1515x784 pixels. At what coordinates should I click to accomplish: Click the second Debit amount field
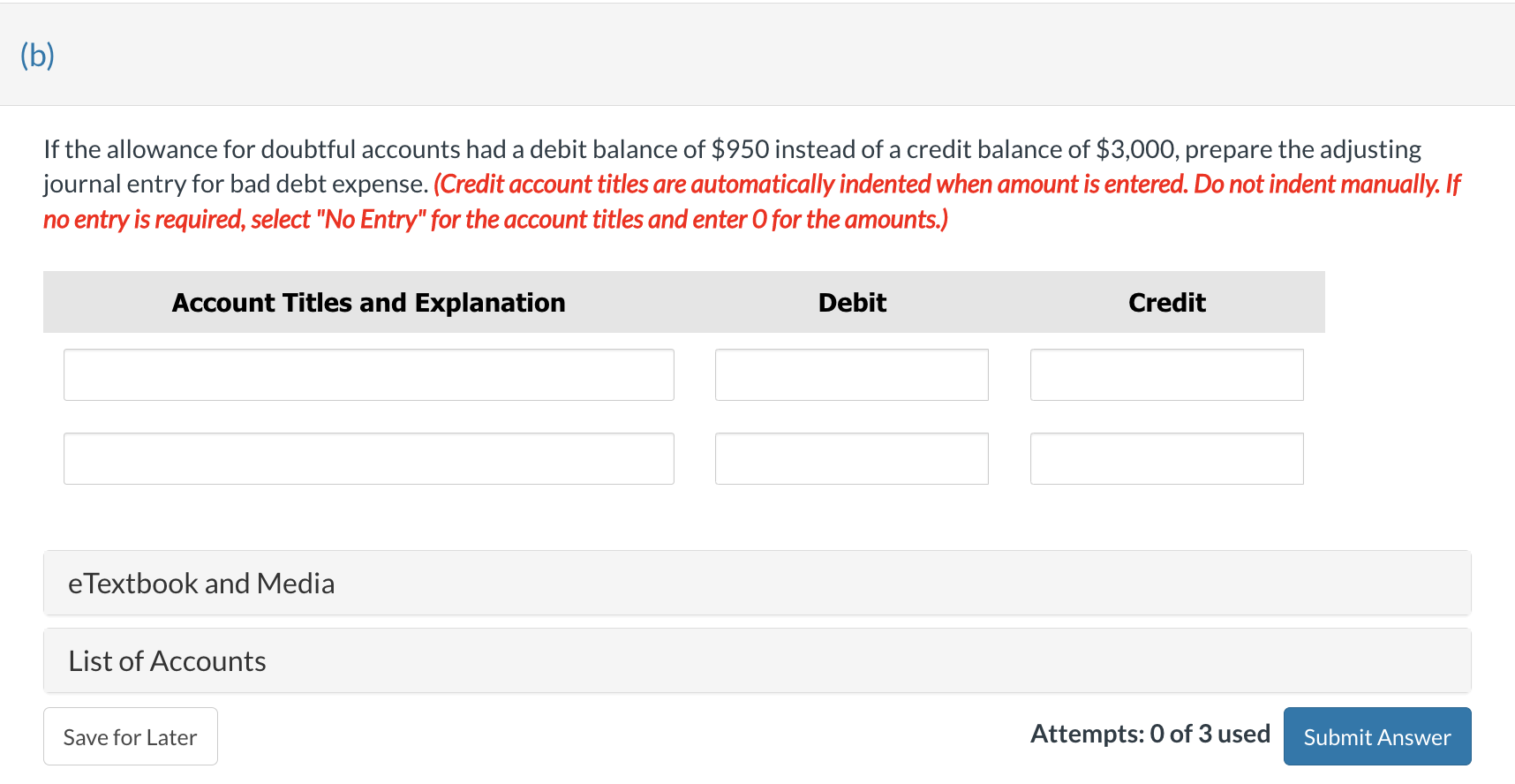pos(851,458)
